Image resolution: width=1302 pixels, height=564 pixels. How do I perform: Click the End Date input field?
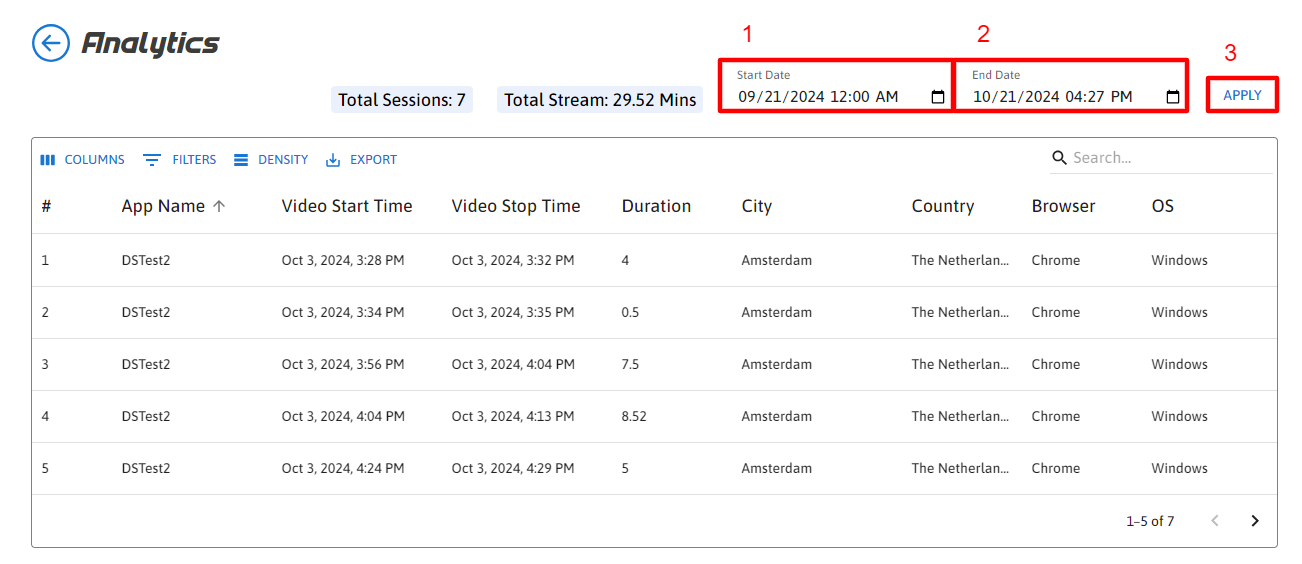coord(1055,97)
